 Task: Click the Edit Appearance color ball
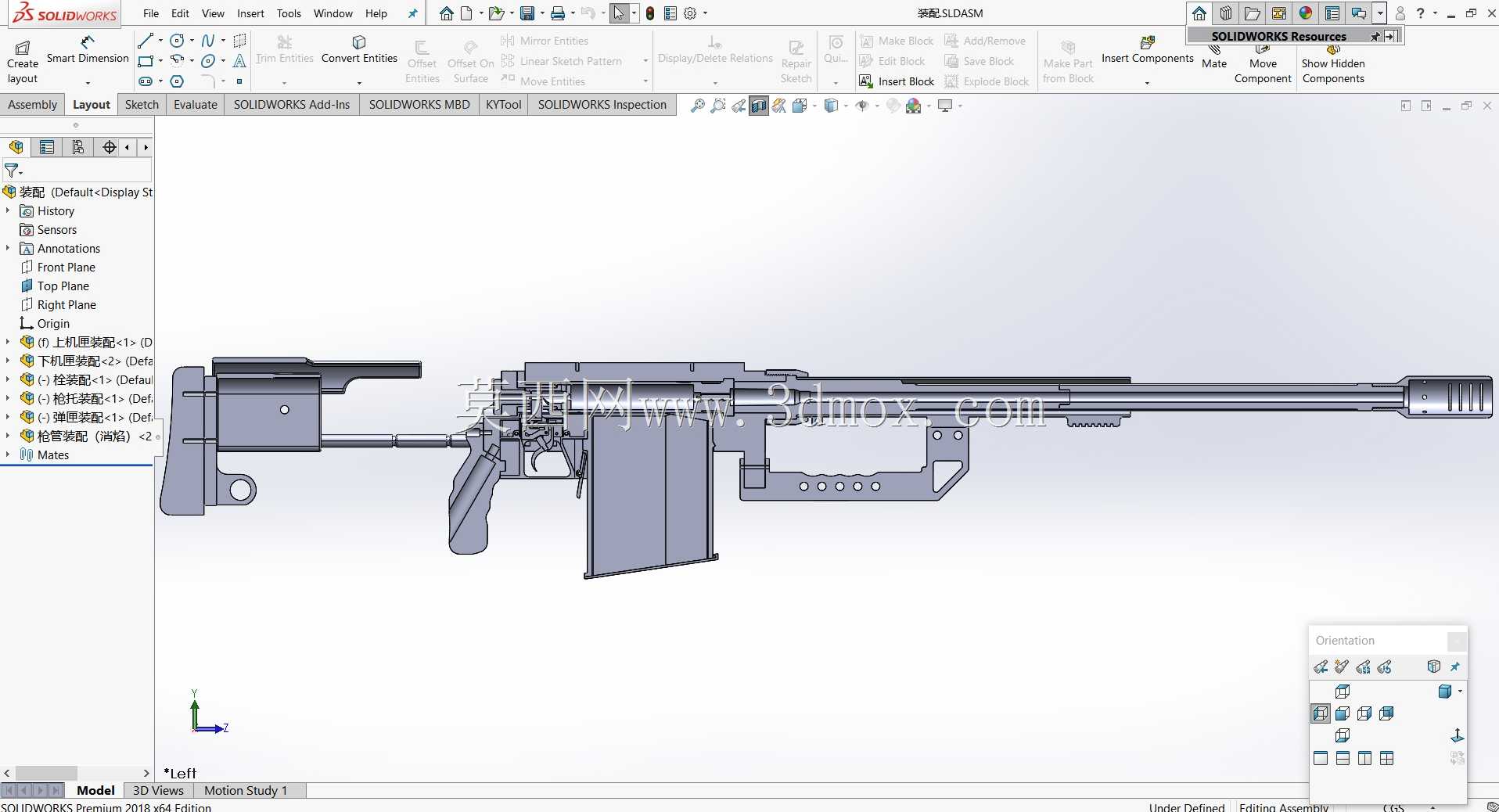[x=893, y=106]
